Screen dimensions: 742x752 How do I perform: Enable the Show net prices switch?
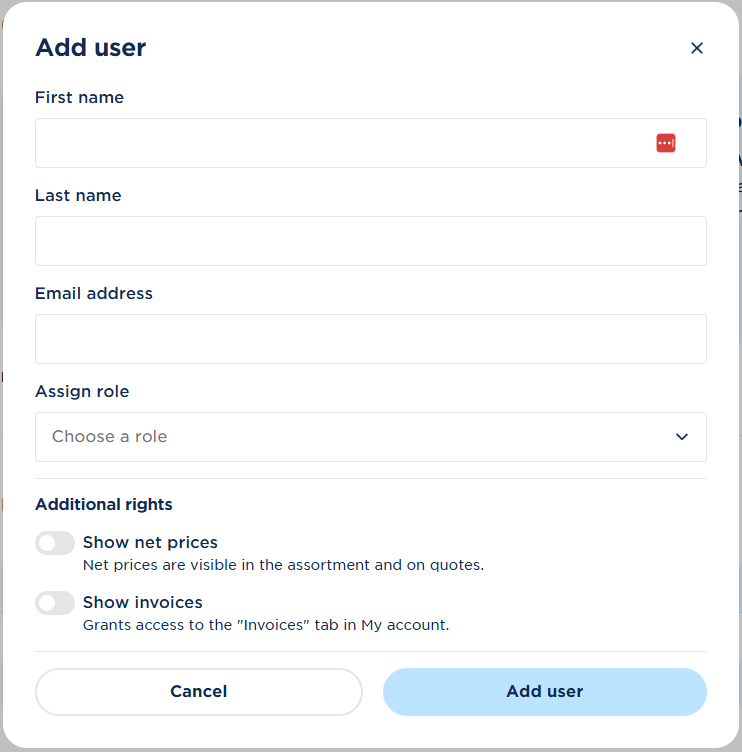click(55, 543)
